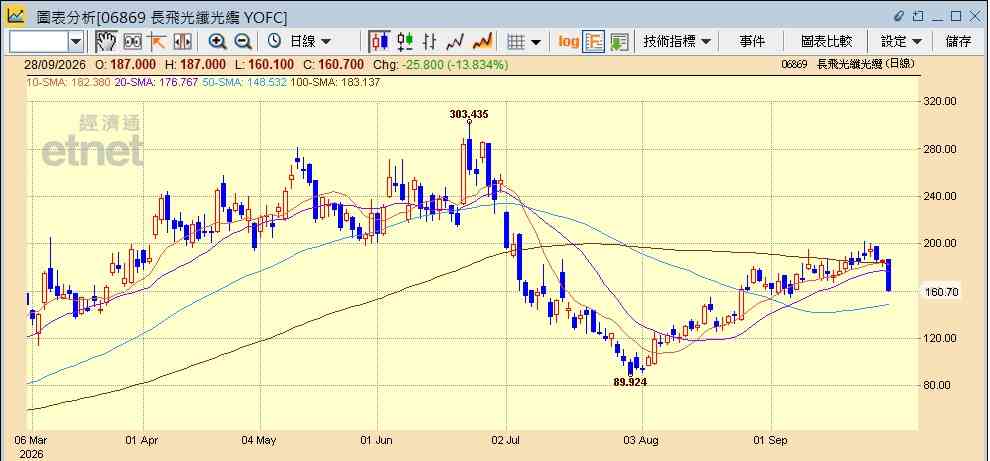Zoom out of the chart
990x461 pixels.
coord(243,42)
